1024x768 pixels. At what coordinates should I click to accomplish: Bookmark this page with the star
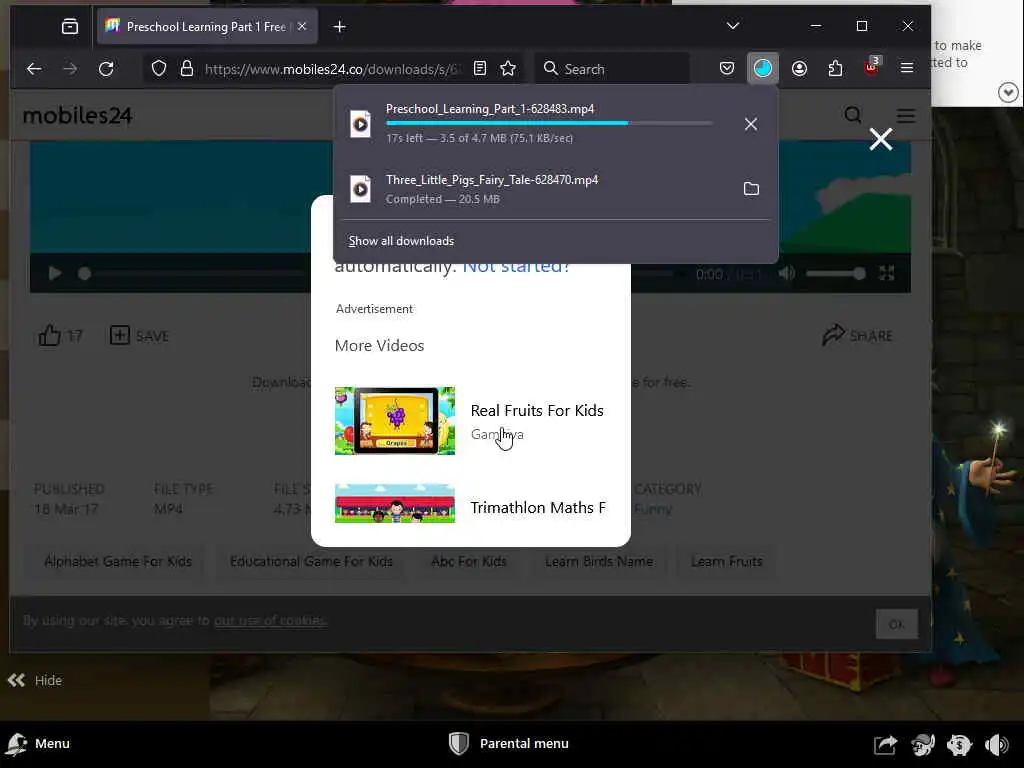point(508,69)
